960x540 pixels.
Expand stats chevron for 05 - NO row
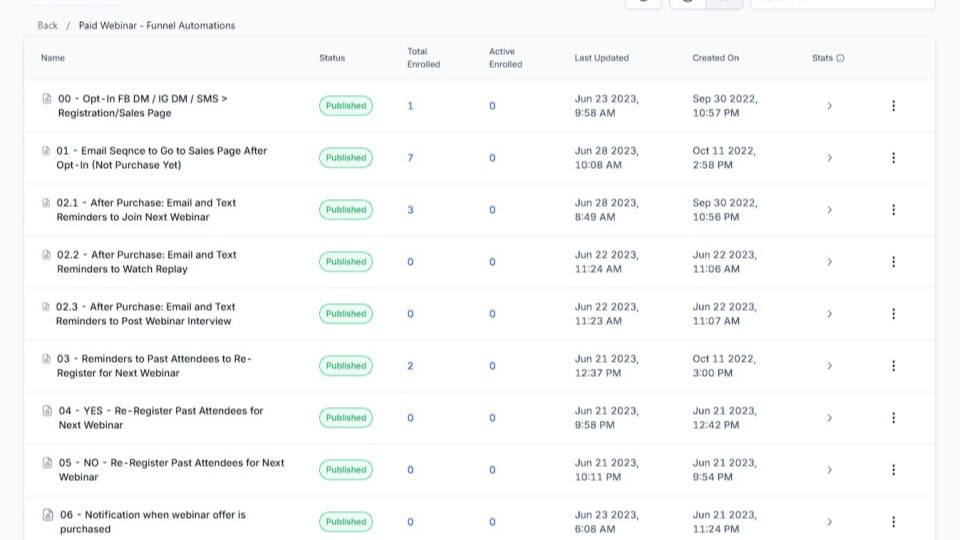pos(830,470)
